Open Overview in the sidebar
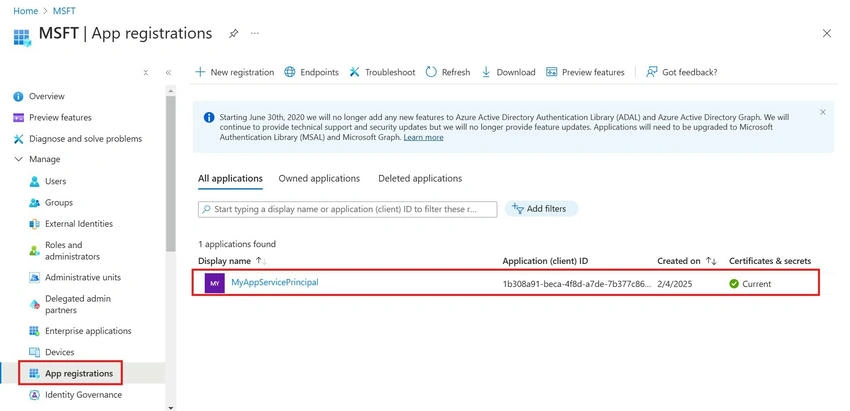The width and height of the screenshot is (850, 411). [x=47, y=97]
